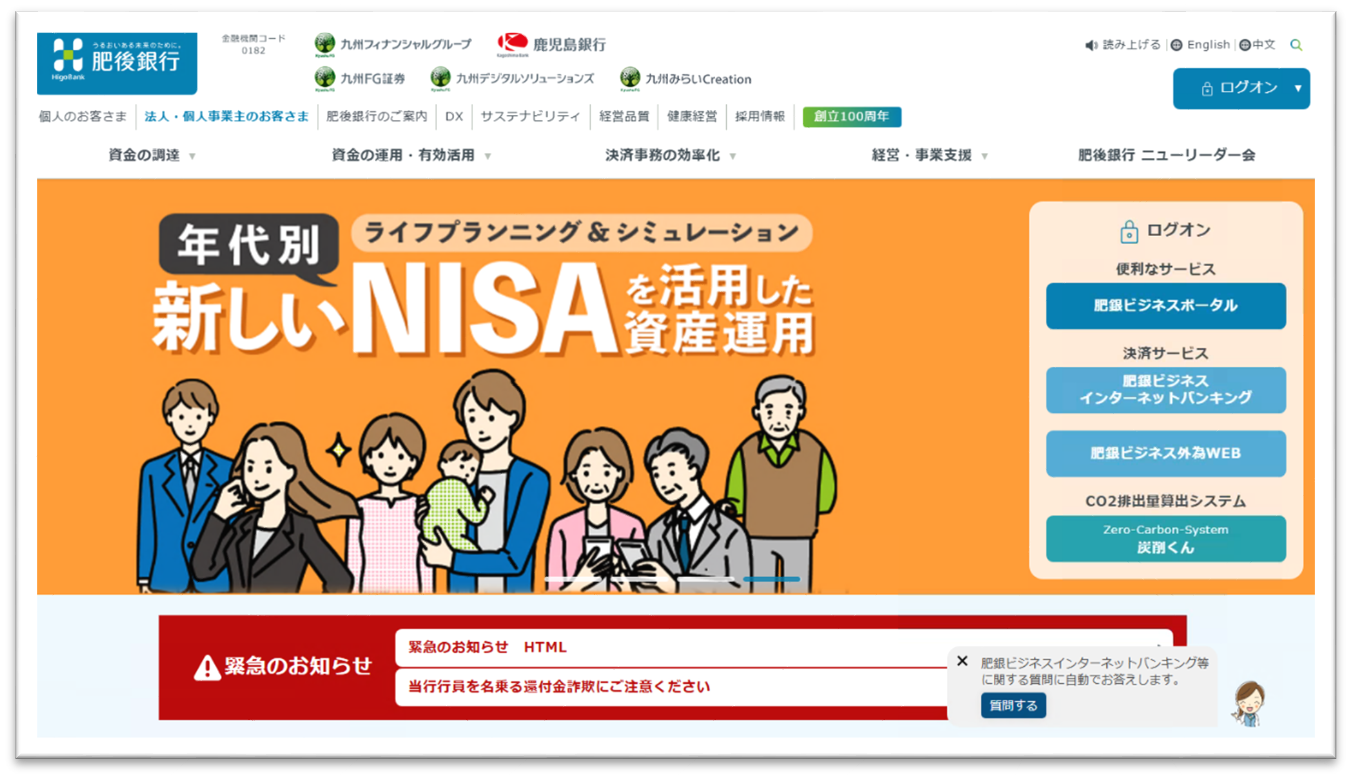Image resolution: width=1351 pixels, height=779 pixels.
Task: Click the 肥銀ビジネスポータル button
Action: click(x=1166, y=306)
